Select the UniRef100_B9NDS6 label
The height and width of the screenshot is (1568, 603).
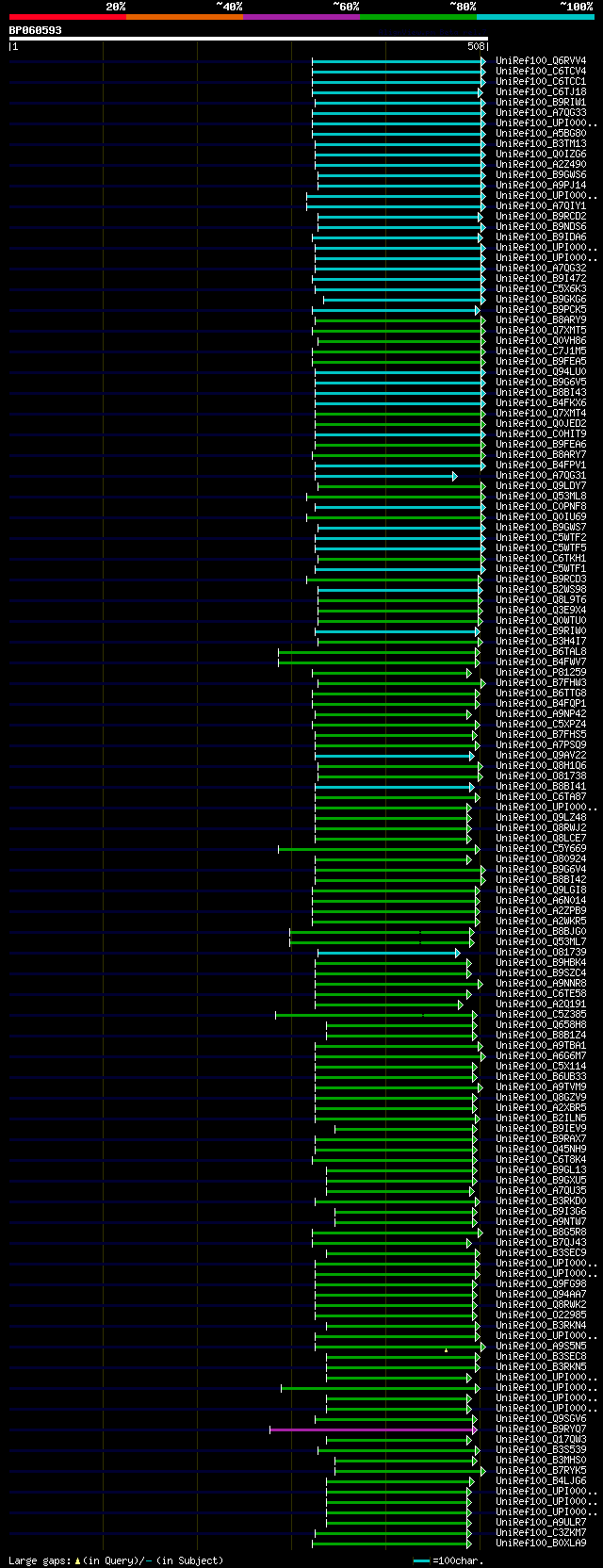pos(541,227)
